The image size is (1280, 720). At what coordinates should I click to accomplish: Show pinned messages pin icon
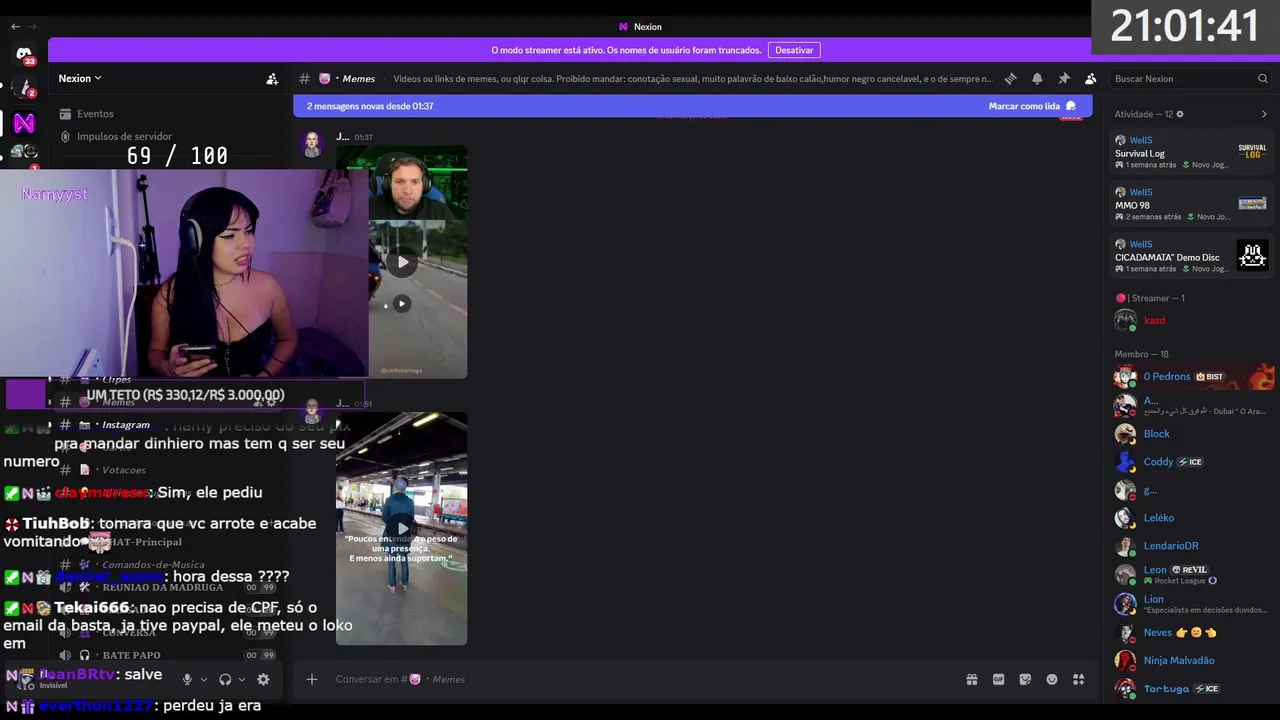(1064, 79)
